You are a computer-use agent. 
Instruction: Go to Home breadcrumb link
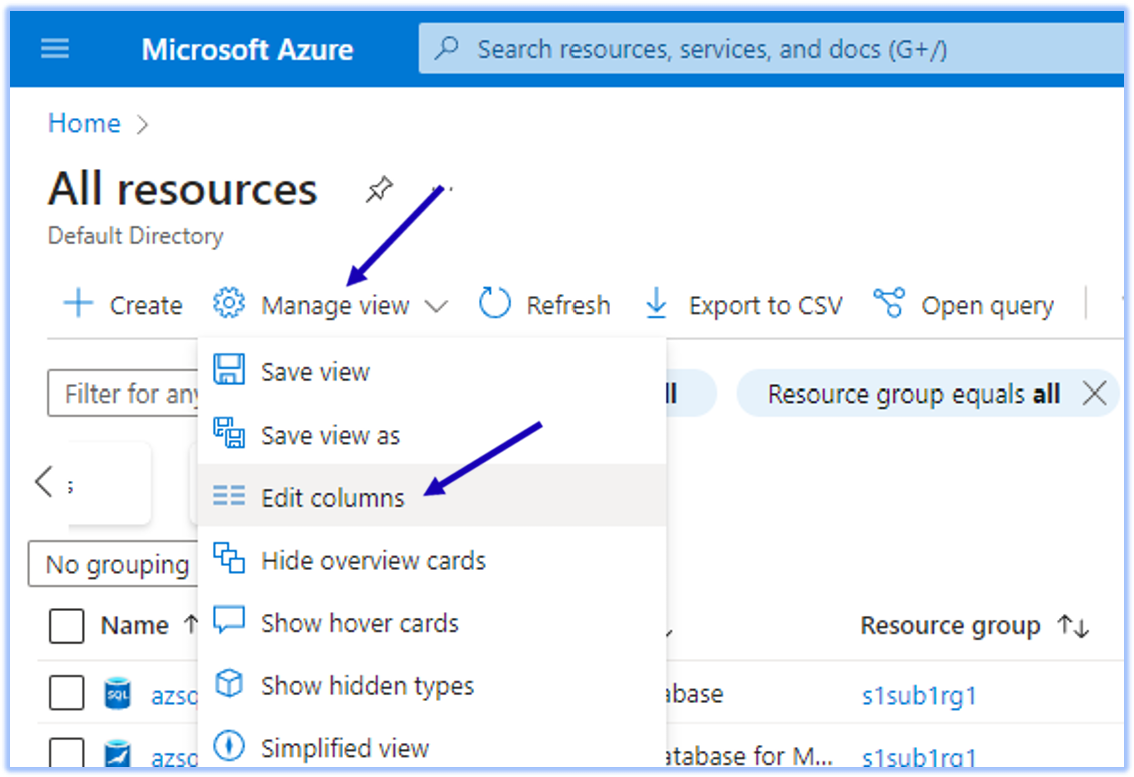[x=84, y=123]
